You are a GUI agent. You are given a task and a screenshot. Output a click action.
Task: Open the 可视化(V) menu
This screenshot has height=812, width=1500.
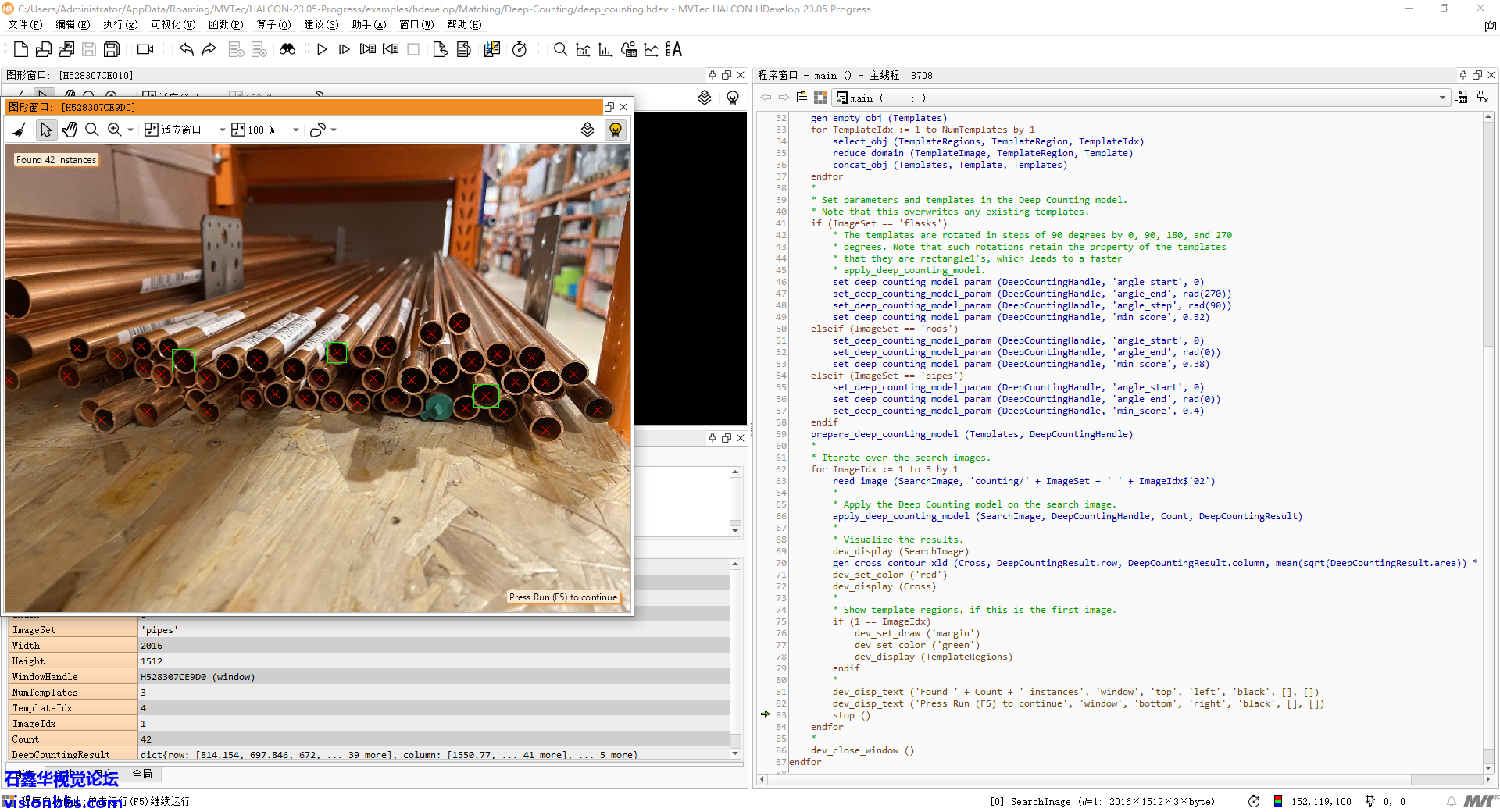pos(173,24)
